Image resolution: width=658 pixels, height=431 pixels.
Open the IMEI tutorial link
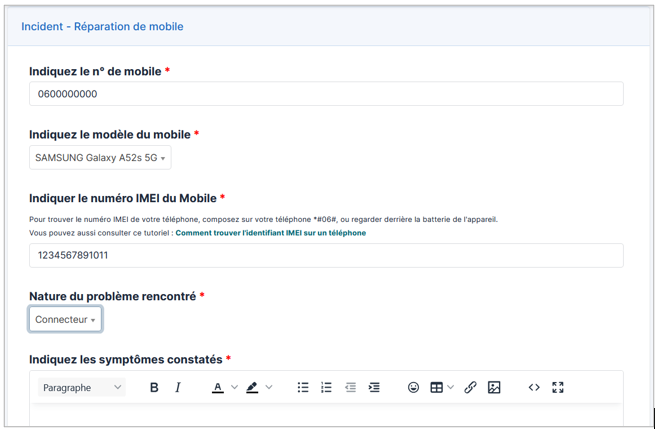[x=270, y=233]
